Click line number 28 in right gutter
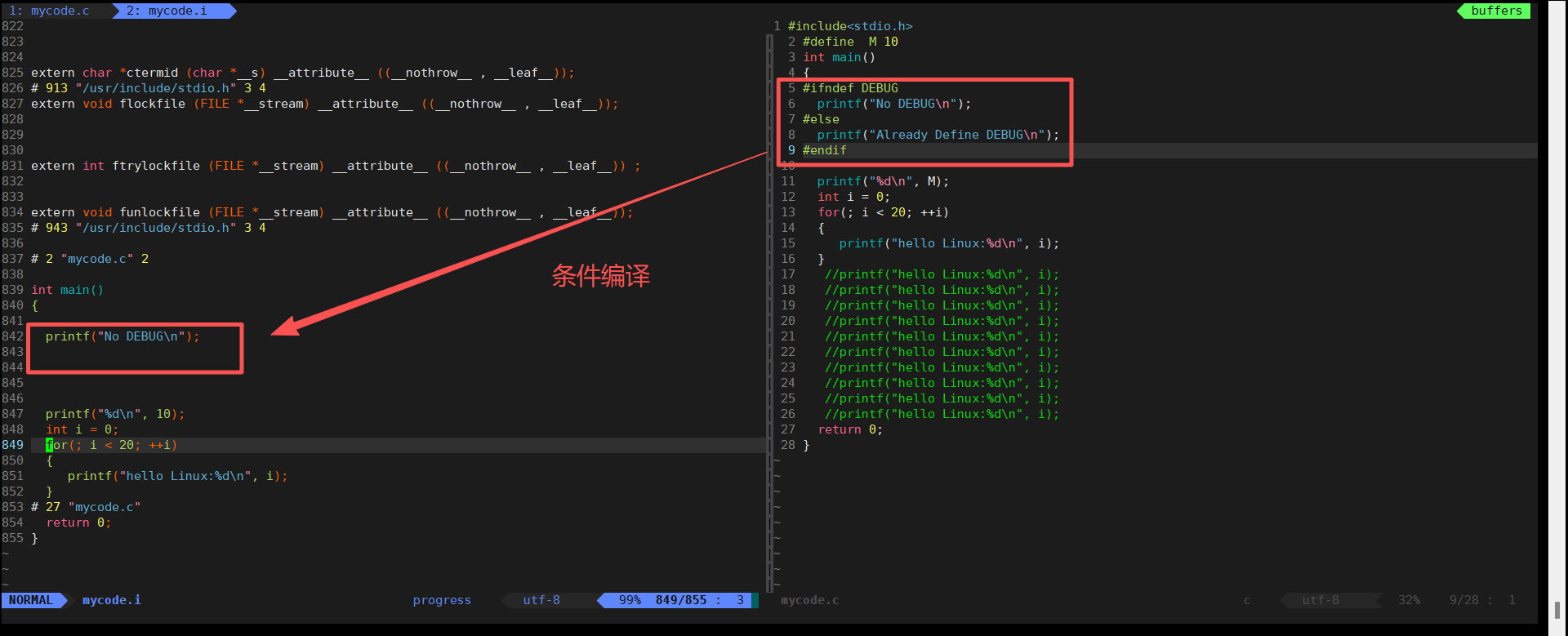Screen dimensions: 1568x636 (787, 445)
